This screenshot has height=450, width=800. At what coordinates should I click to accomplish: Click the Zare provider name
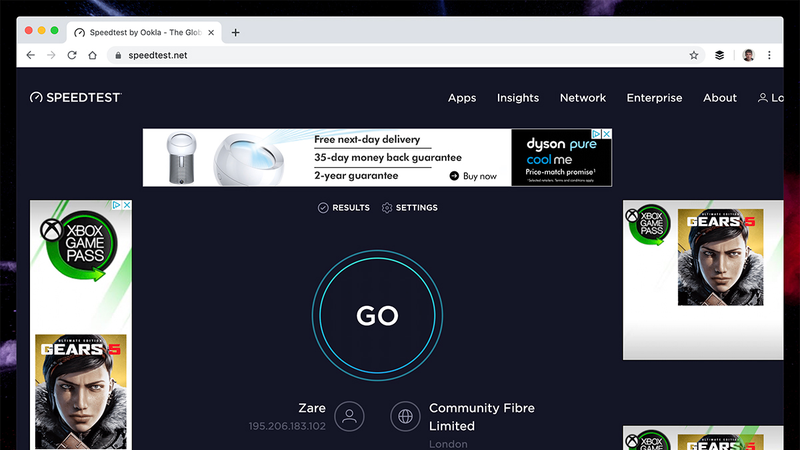point(312,408)
